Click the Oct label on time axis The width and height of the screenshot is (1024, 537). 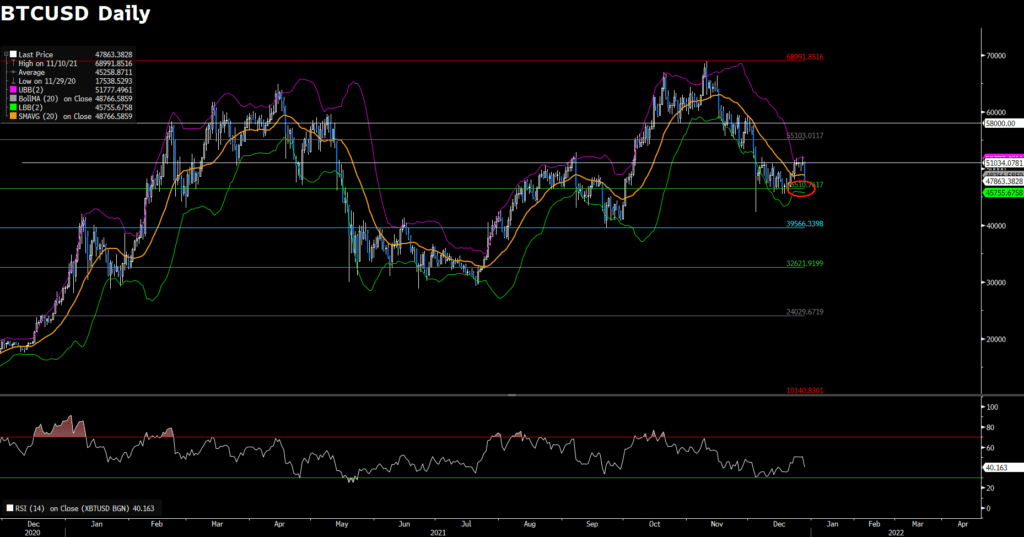pos(654,524)
